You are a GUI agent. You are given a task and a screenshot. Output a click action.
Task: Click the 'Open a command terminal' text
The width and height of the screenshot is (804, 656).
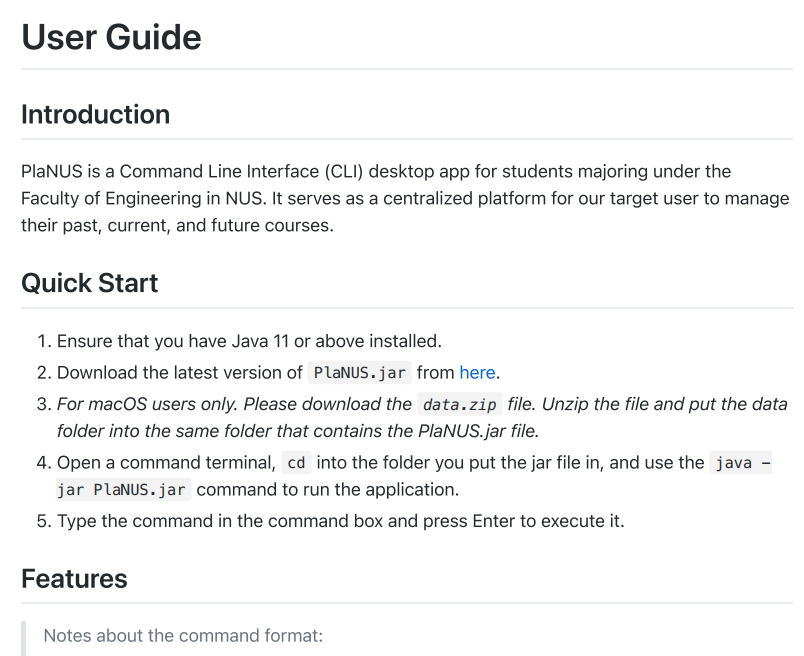point(166,463)
